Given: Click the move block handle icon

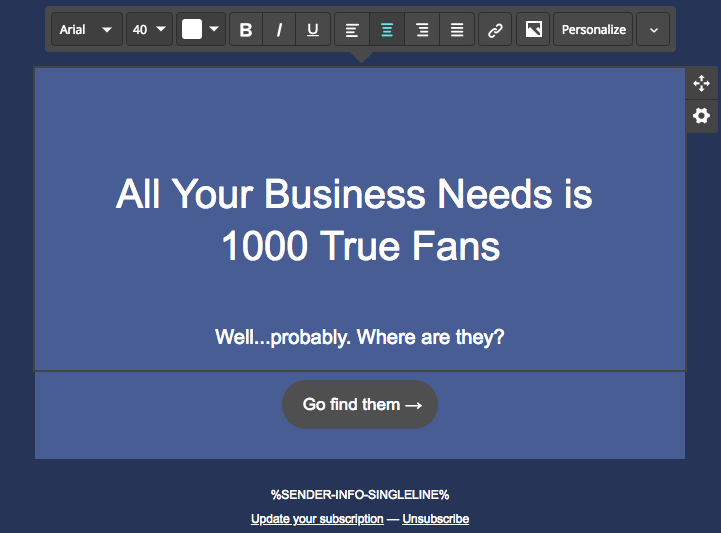Looking at the screenshot, I should click(x=701, y=84).
